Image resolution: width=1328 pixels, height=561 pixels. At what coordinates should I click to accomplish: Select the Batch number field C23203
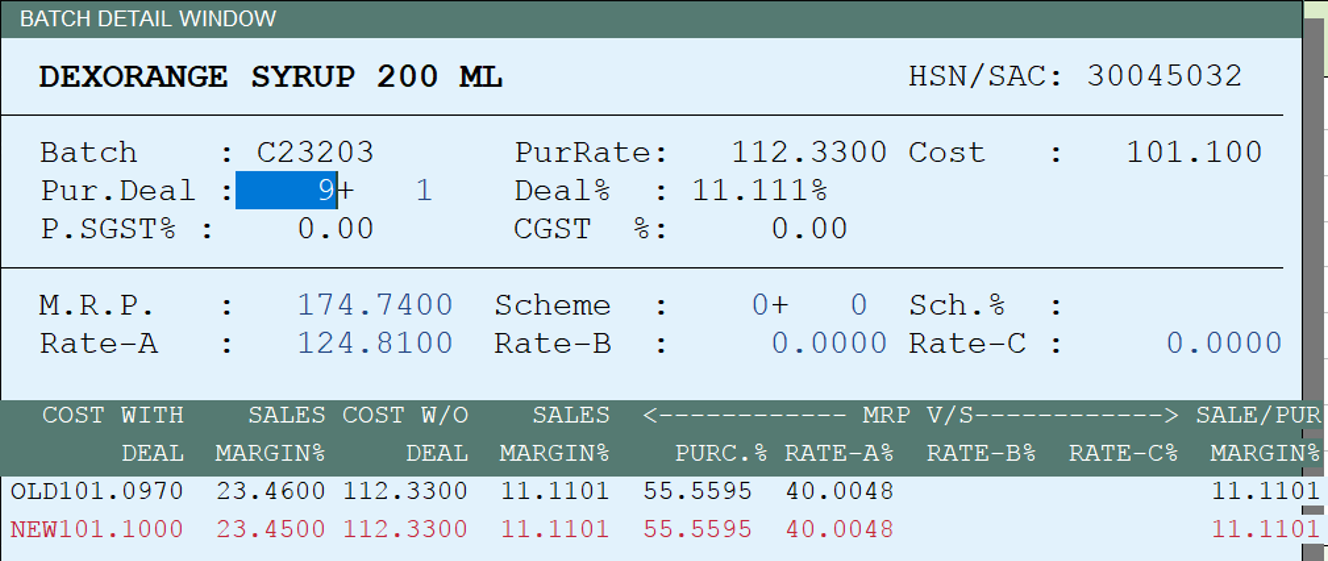point(316,152)
